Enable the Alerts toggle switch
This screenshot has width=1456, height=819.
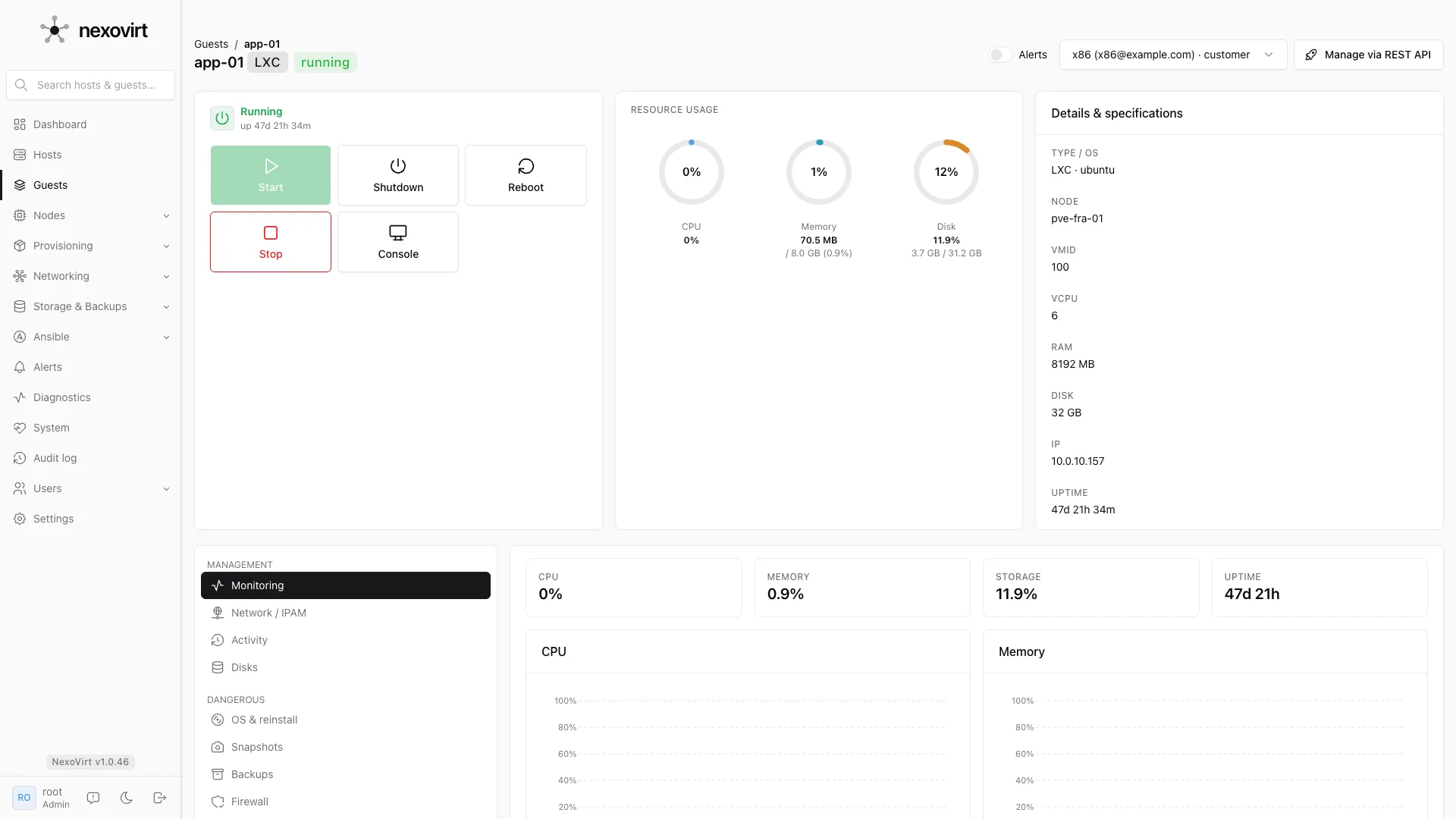(x=1000, y=55)
